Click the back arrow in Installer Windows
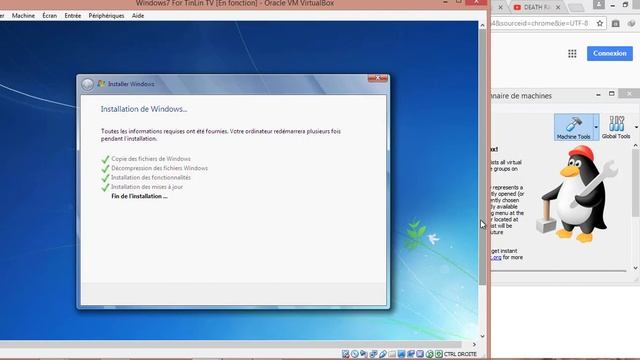Screen dimensions: 640x360 (x=87, y=84)
